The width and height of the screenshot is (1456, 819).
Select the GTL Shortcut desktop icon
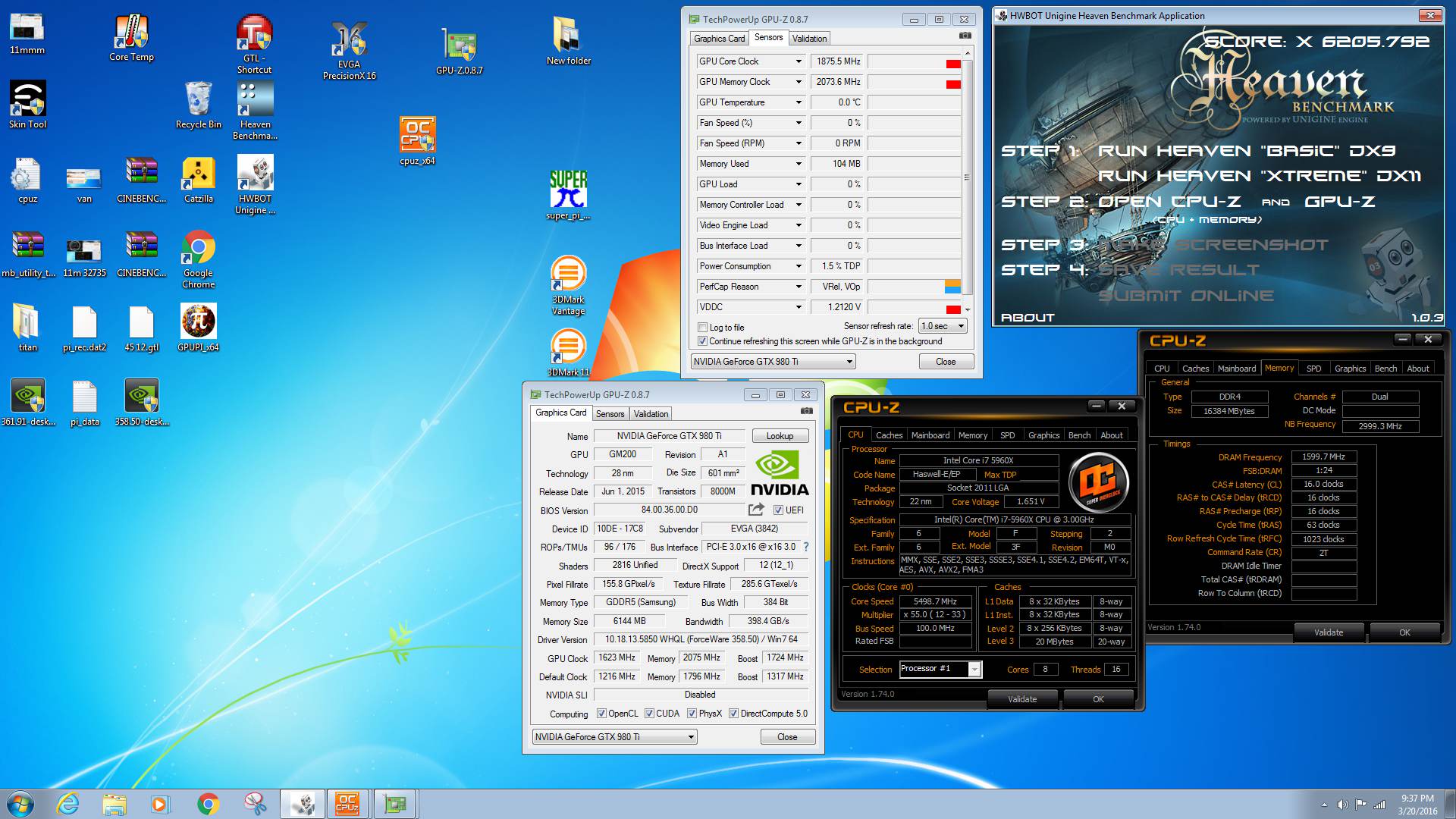pyautogui.click(x=254, y=44)
